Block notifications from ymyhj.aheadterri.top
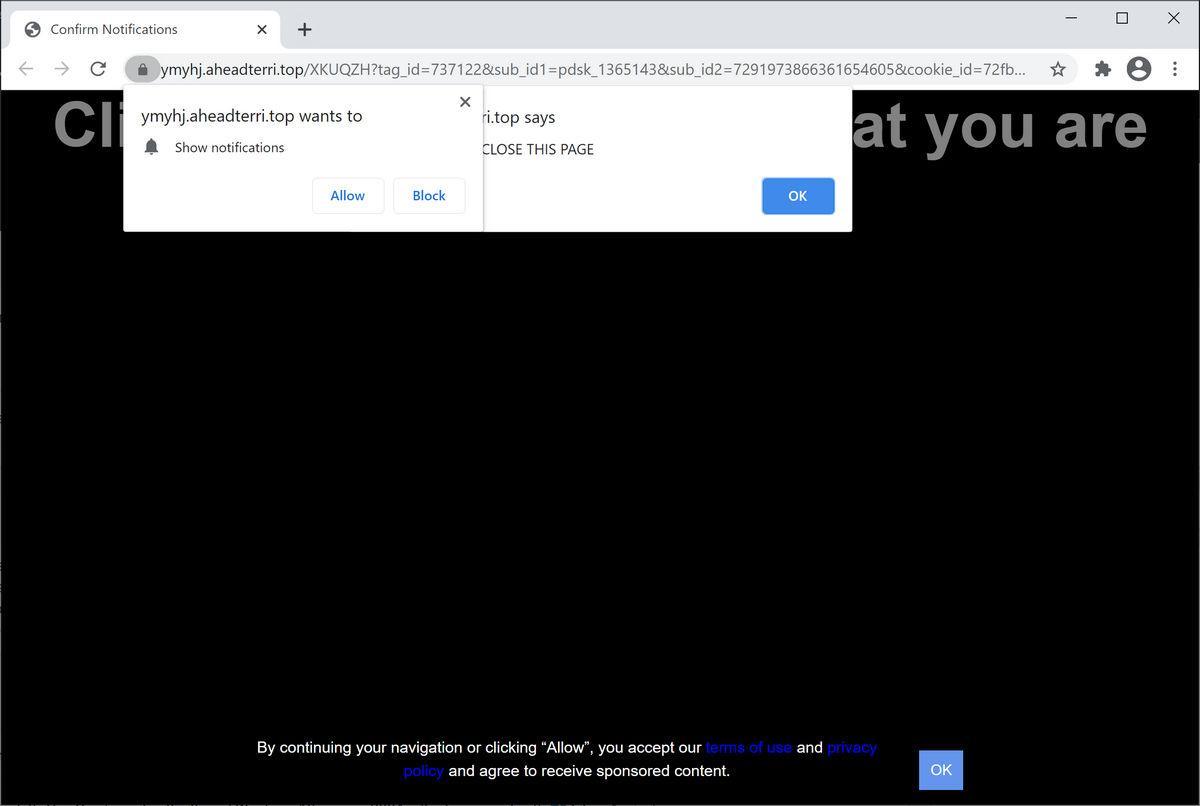 [429, 195]
